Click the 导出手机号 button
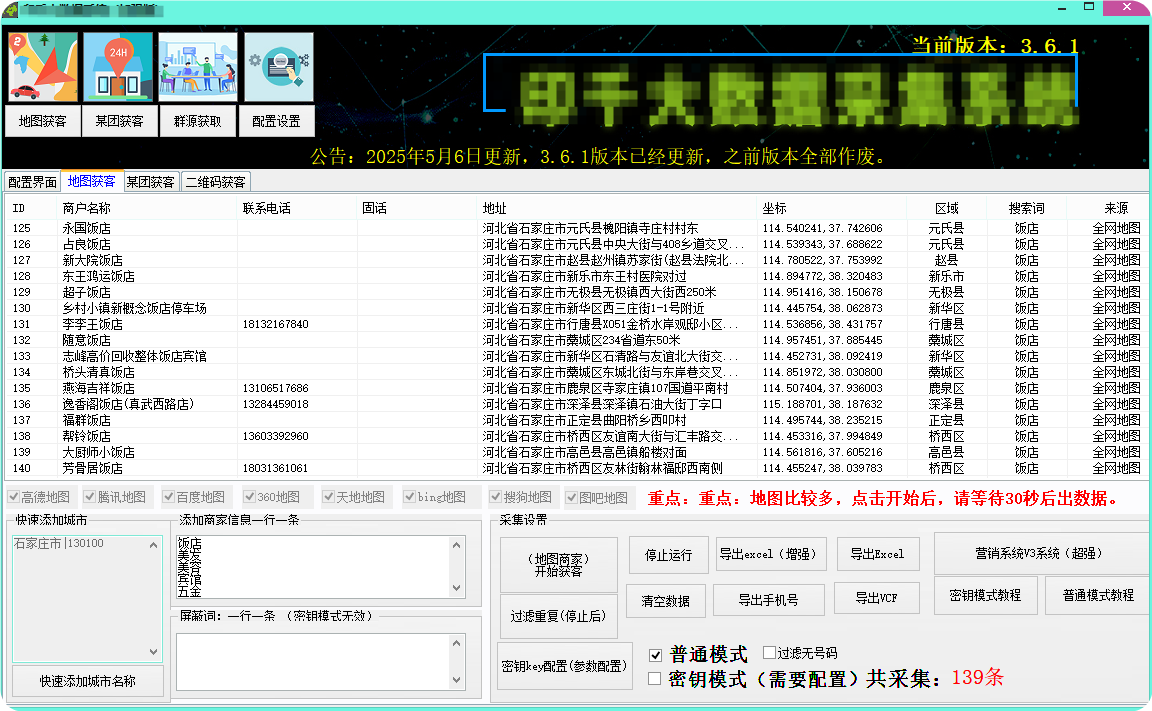Screen dimensions: 1152x711 click(768, 600)
